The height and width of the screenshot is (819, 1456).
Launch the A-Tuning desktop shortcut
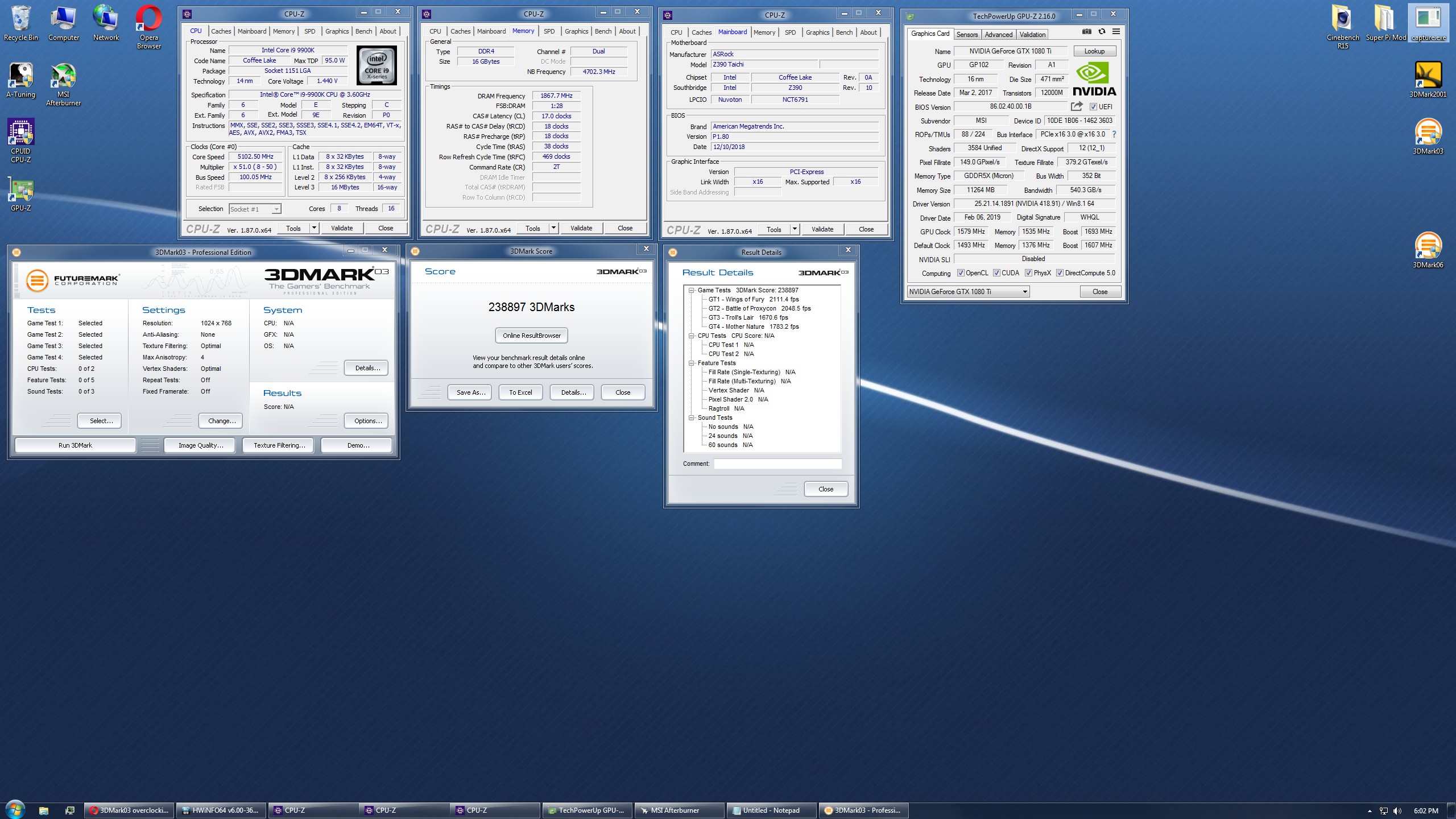(21, 80)
